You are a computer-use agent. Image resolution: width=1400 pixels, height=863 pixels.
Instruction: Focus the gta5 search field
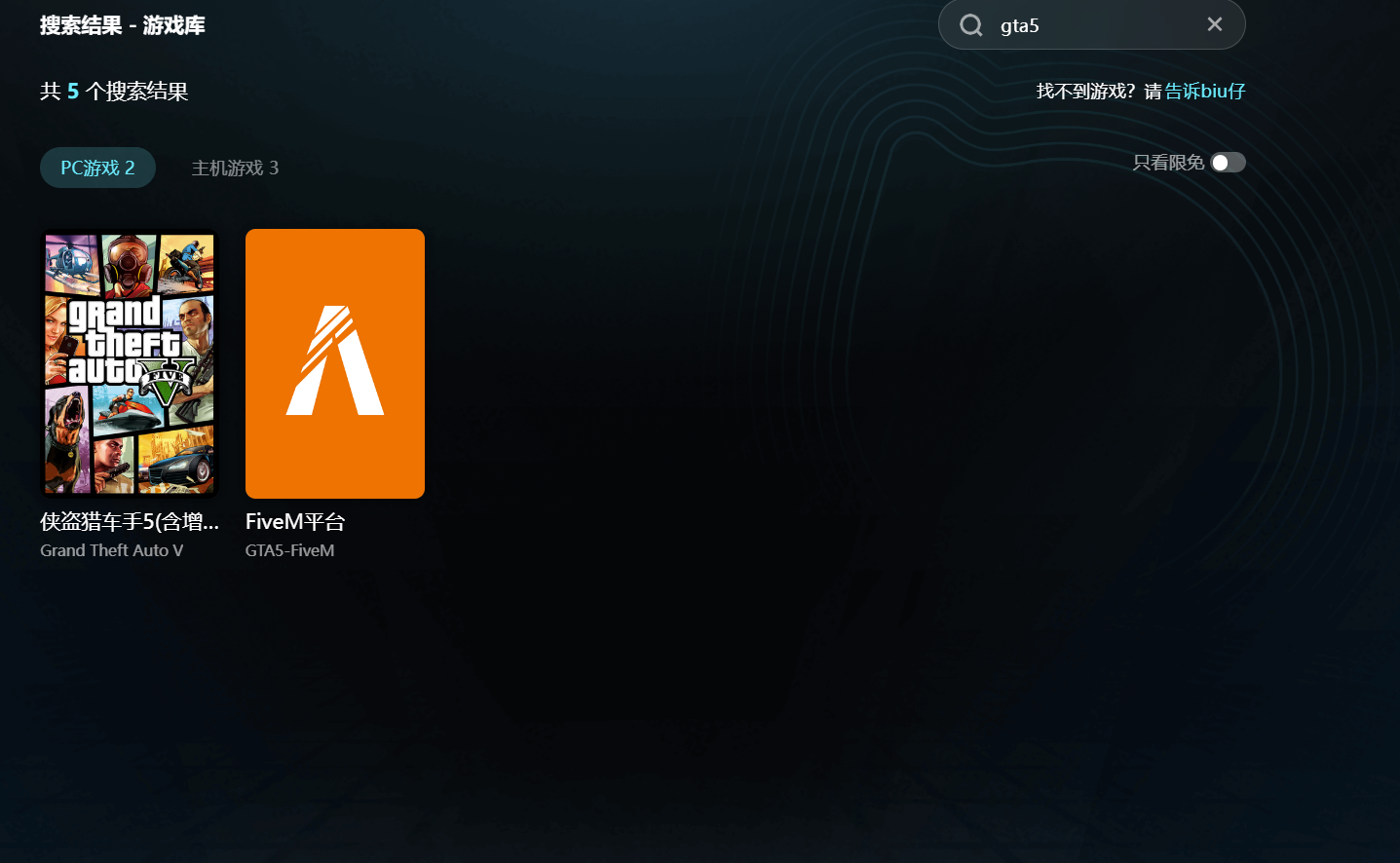(x=1091, y=24)
